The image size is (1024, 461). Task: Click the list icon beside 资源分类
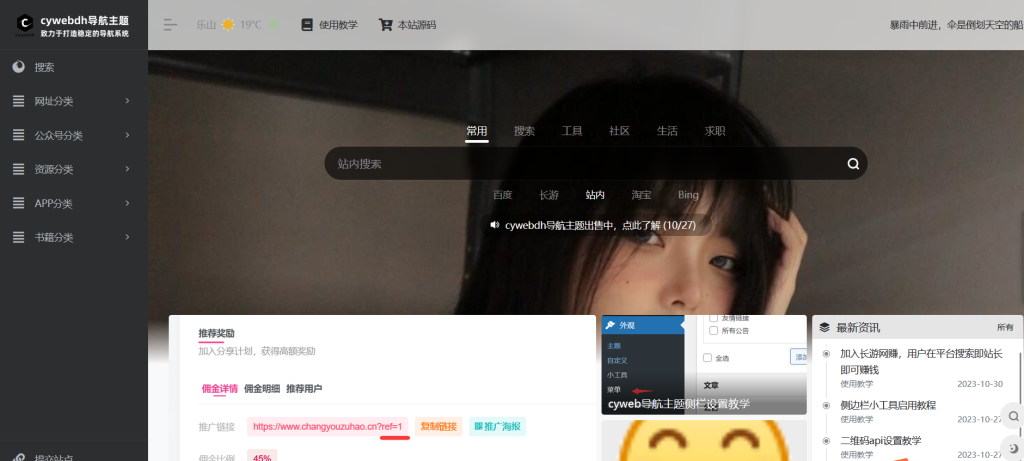(19, 169)
